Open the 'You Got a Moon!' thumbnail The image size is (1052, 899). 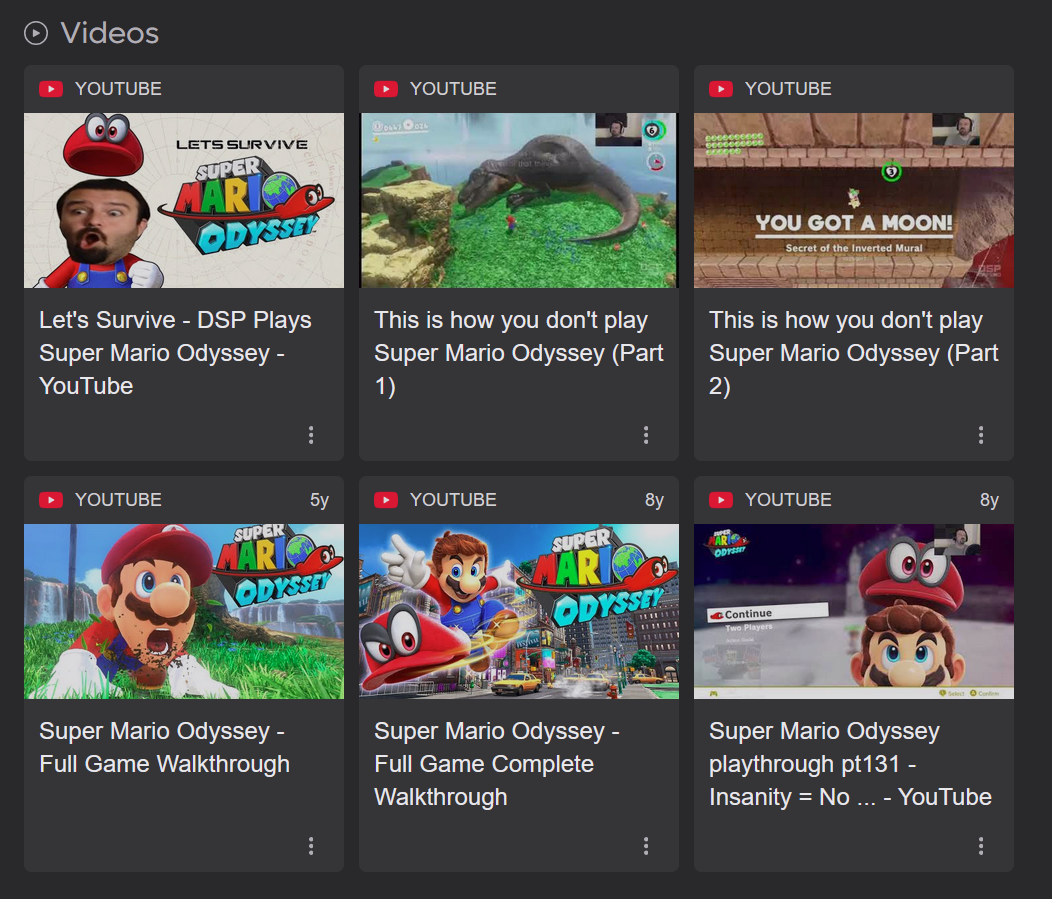pos(853,200)
